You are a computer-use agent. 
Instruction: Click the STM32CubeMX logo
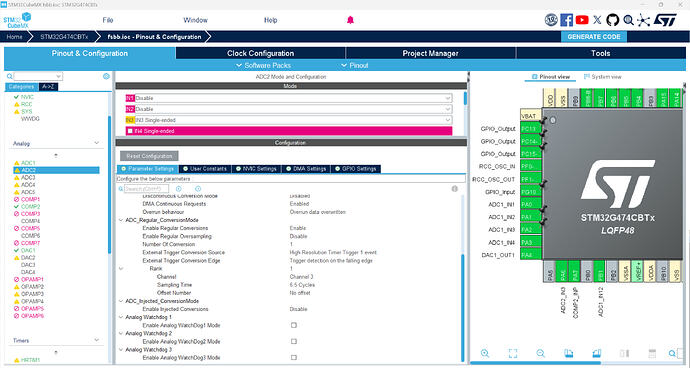(x=18, y=20)
